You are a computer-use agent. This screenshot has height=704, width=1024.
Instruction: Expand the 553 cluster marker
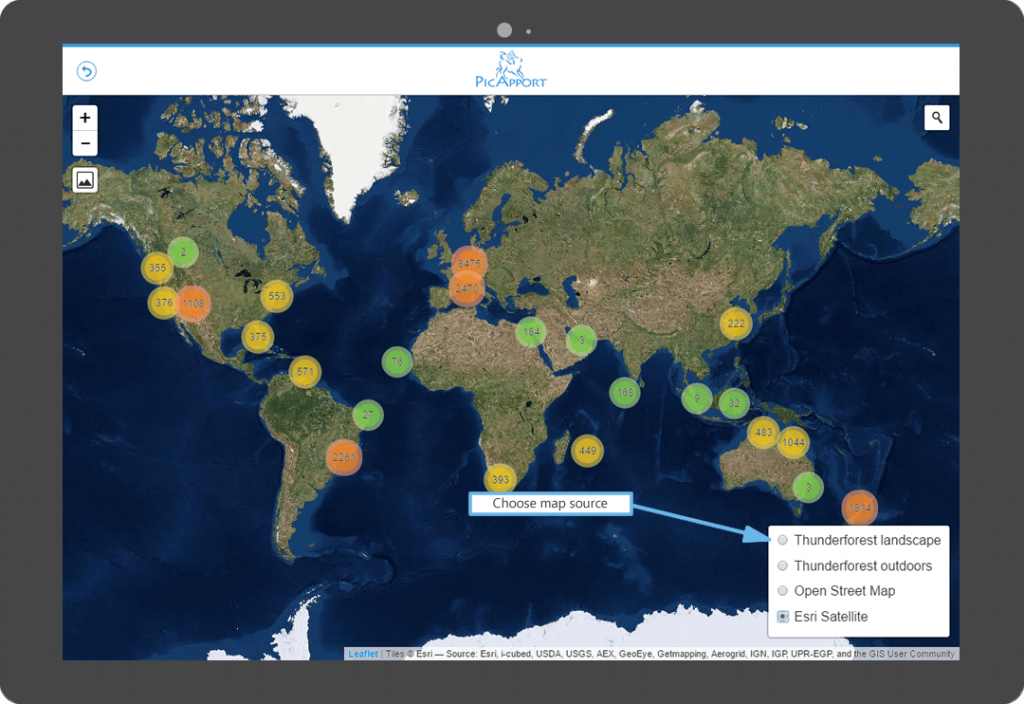[x=277, y=296]
